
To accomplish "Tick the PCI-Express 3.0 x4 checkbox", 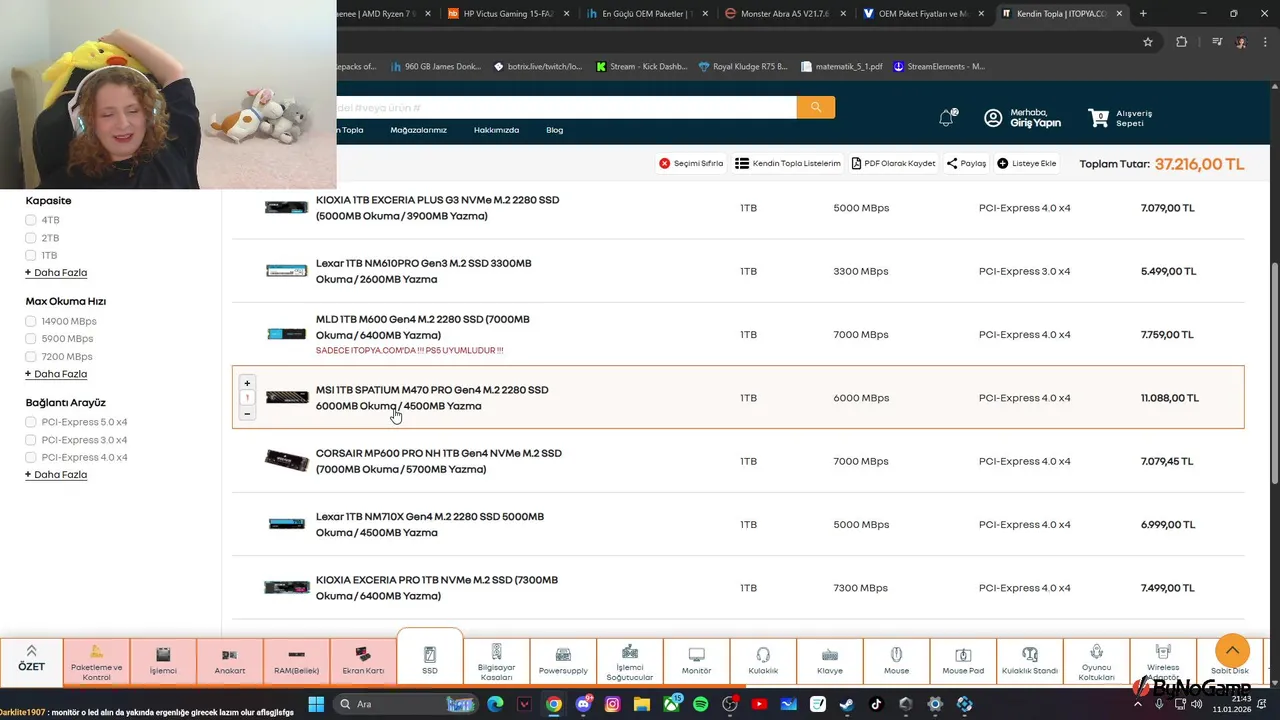I will (x=31, y=440).
